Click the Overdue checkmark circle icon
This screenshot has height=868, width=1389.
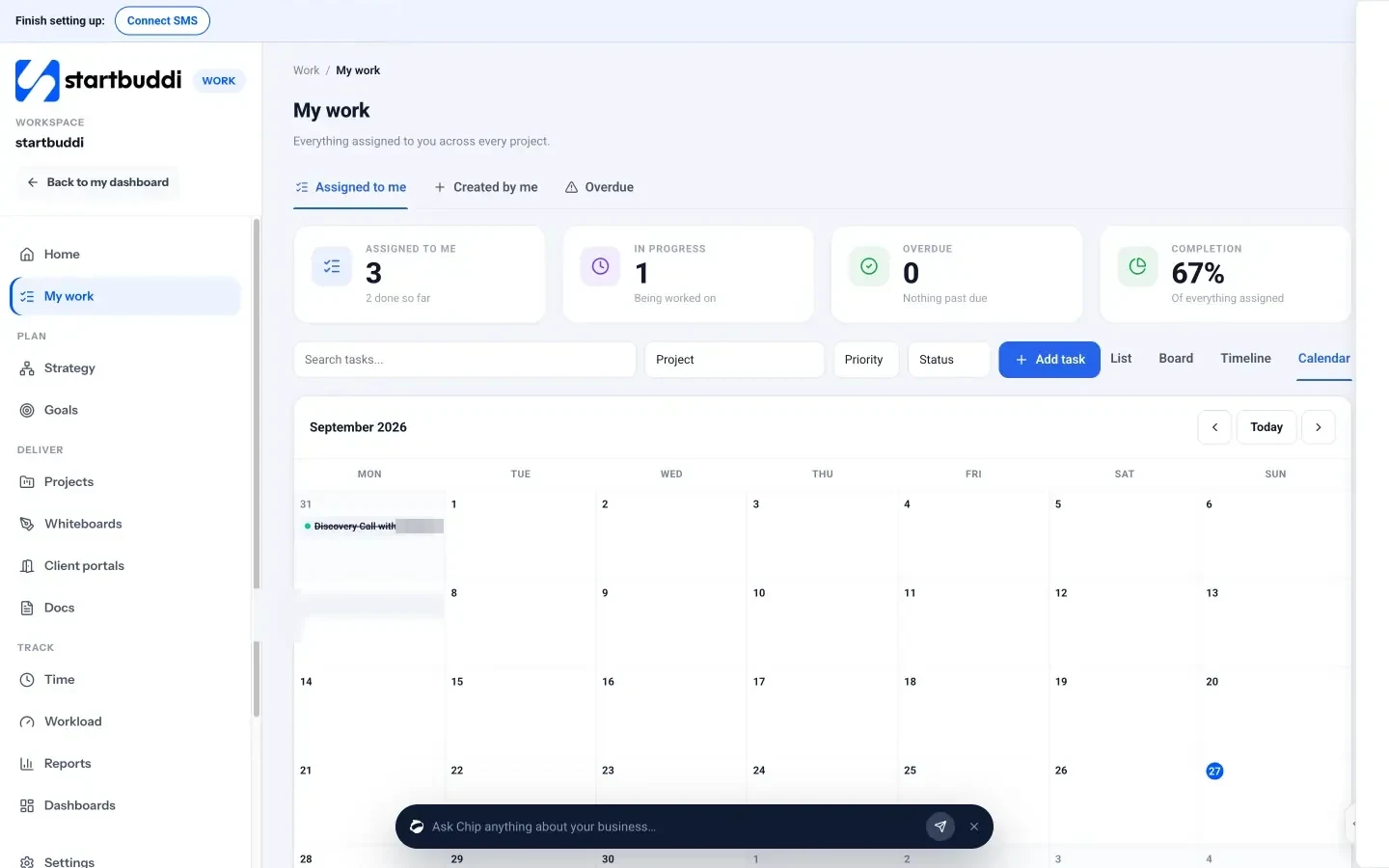pos(869,266)
